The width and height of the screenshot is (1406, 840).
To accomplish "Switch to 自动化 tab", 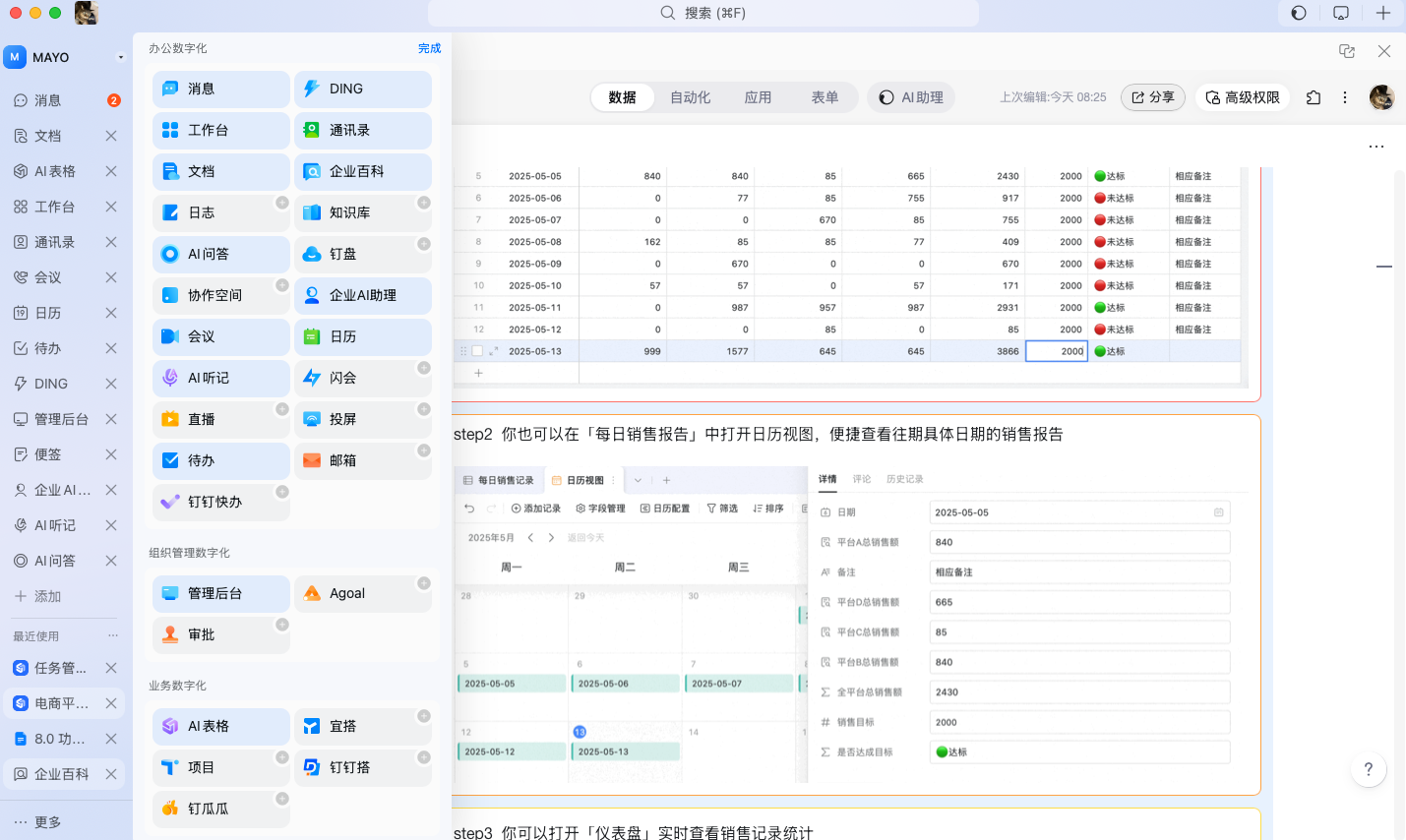I will (690, 97).
